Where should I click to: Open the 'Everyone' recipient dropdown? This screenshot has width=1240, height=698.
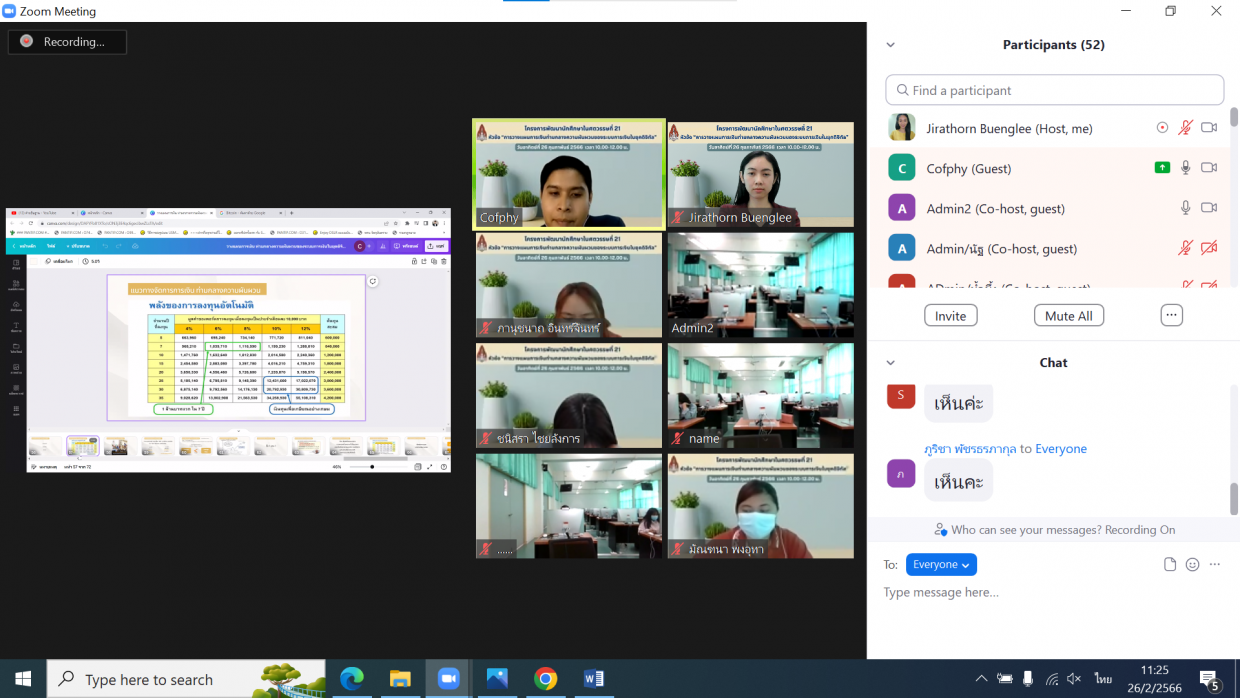click(x=941, y=565)
